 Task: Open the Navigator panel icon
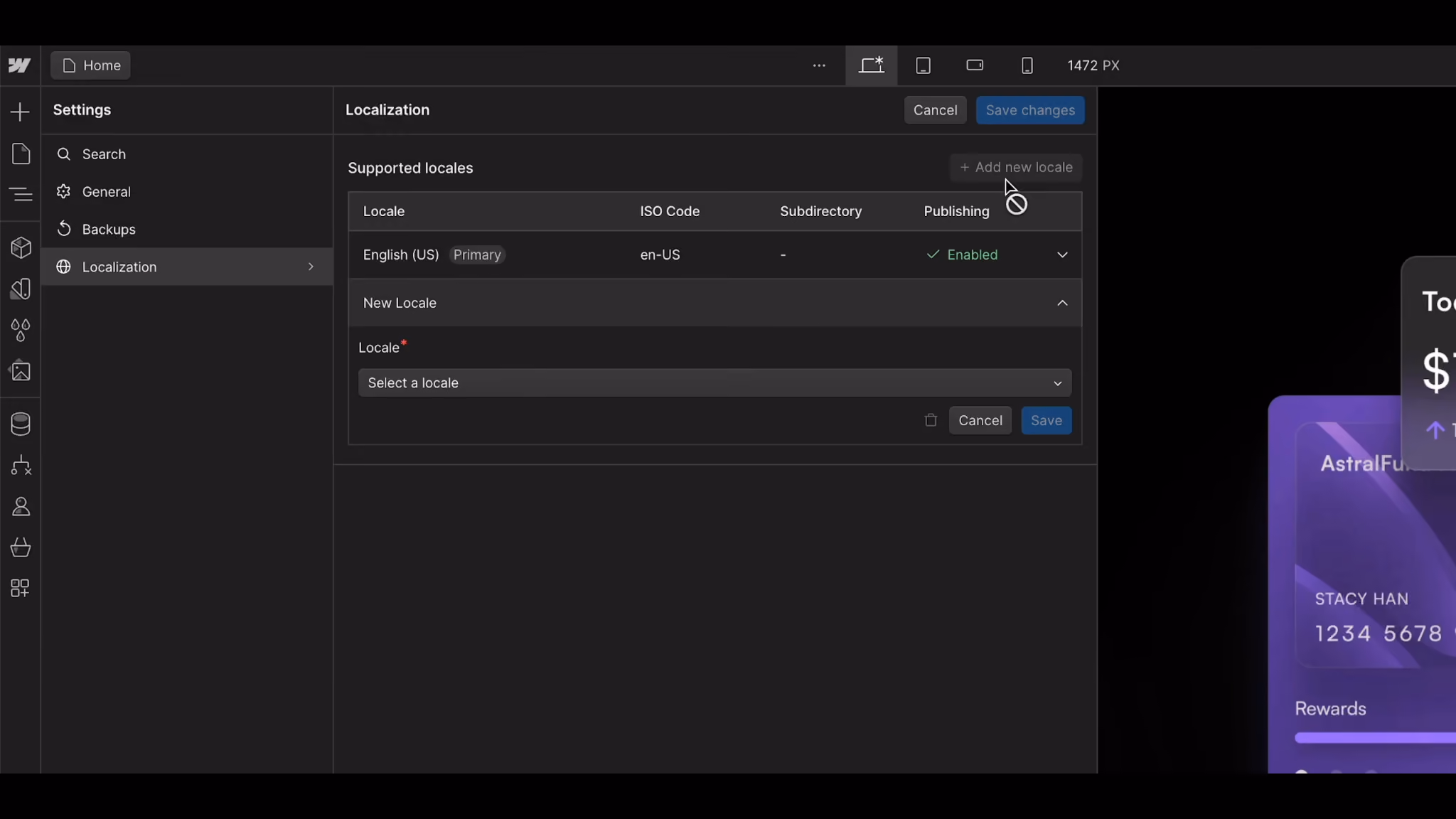tap(21, 193)
